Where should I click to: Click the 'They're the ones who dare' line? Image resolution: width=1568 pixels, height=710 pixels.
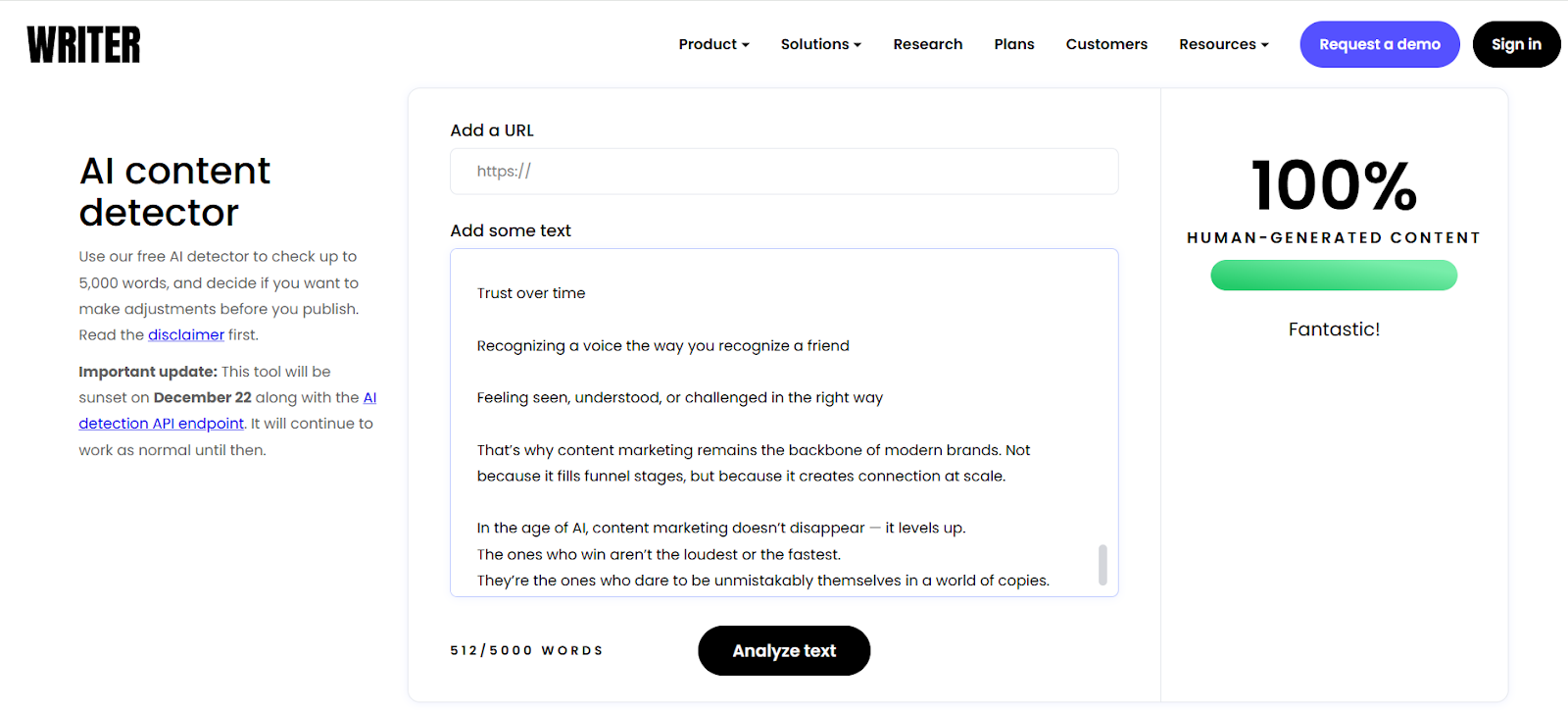click(763, 581)
